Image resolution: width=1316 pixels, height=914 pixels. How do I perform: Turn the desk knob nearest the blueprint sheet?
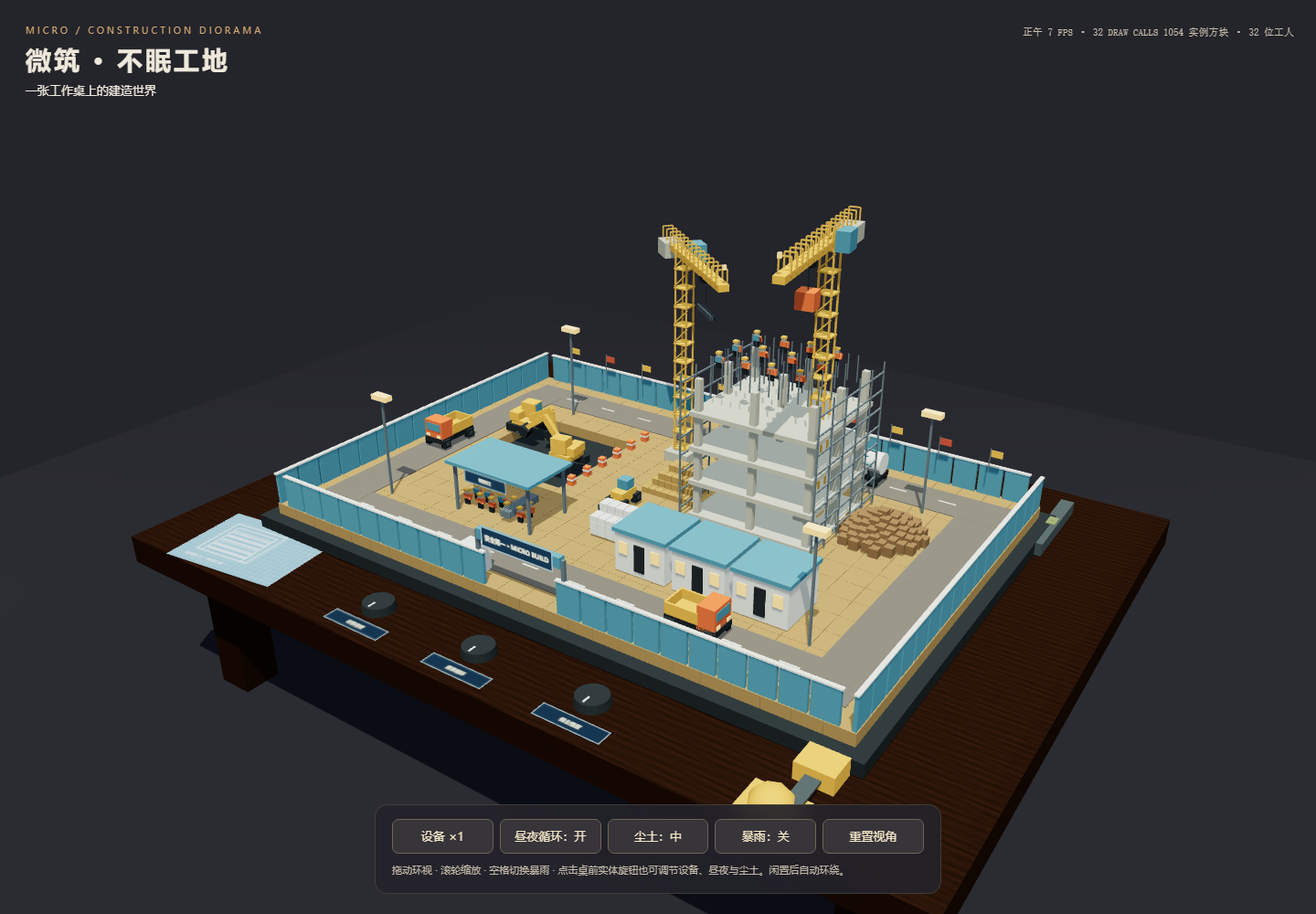pyautogui.click(x=378, y=604)
